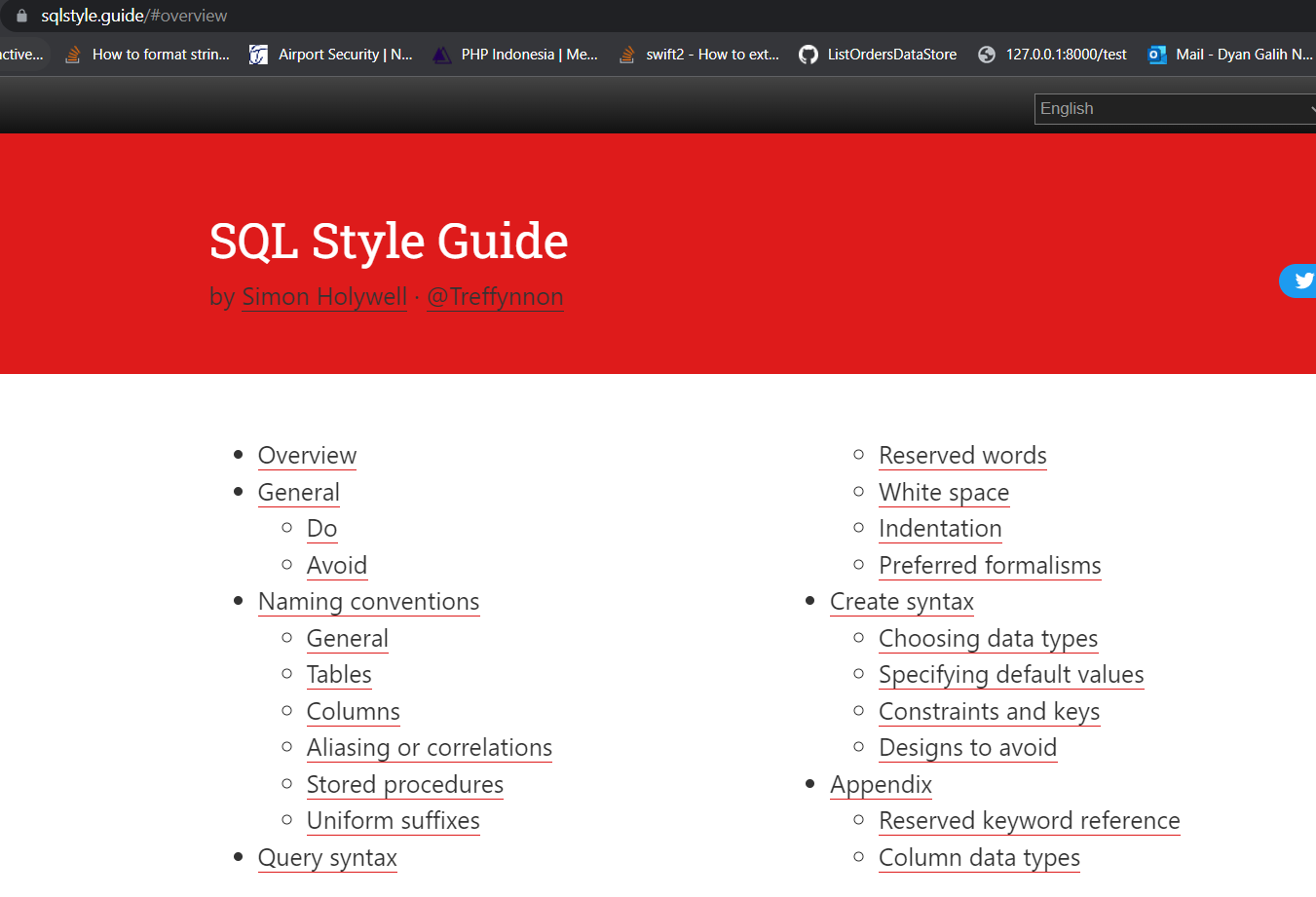
Task: Open Stored procedures link
Action: 404,785
